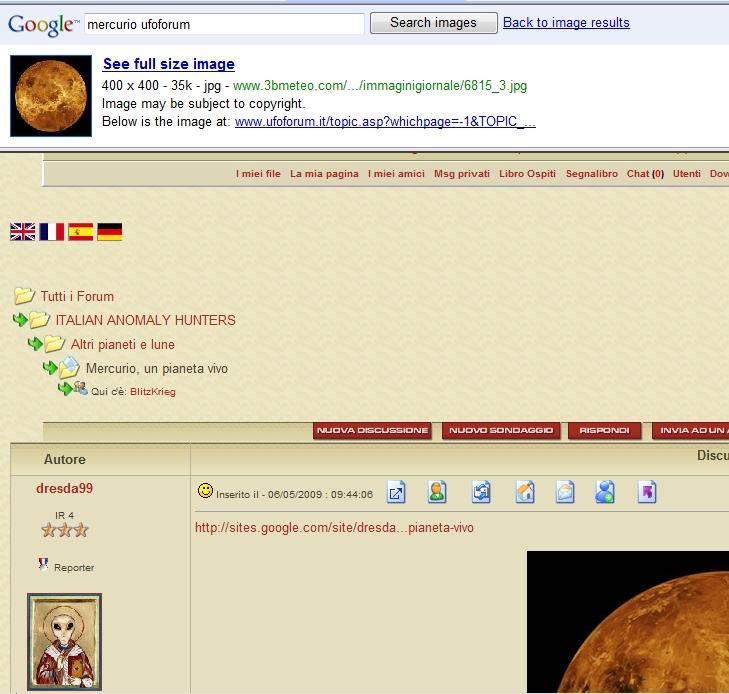Open I miei amici menu item
The height and width of the screenshot is (694, 729).
pos(396,174)
